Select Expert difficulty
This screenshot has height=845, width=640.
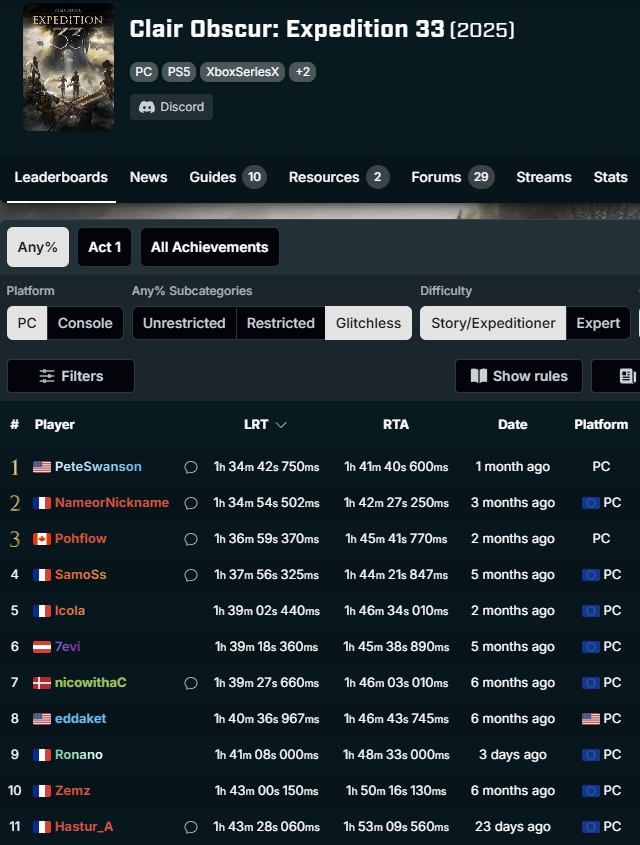click(598, 323)
